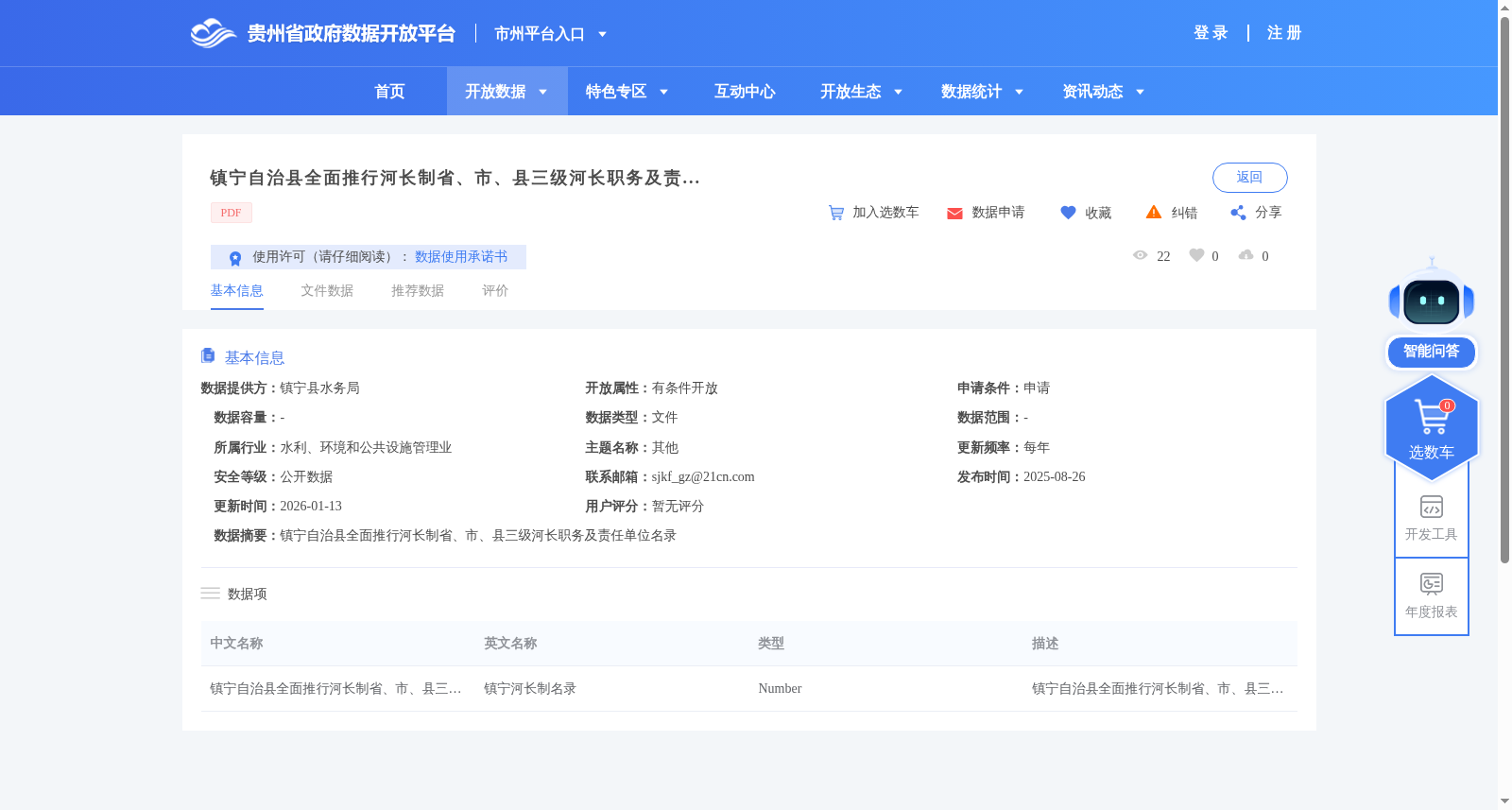Expand the 特色专区 menu arrow
The width and height of the screenshot is (1512, 810).
[x=663, y=92]
